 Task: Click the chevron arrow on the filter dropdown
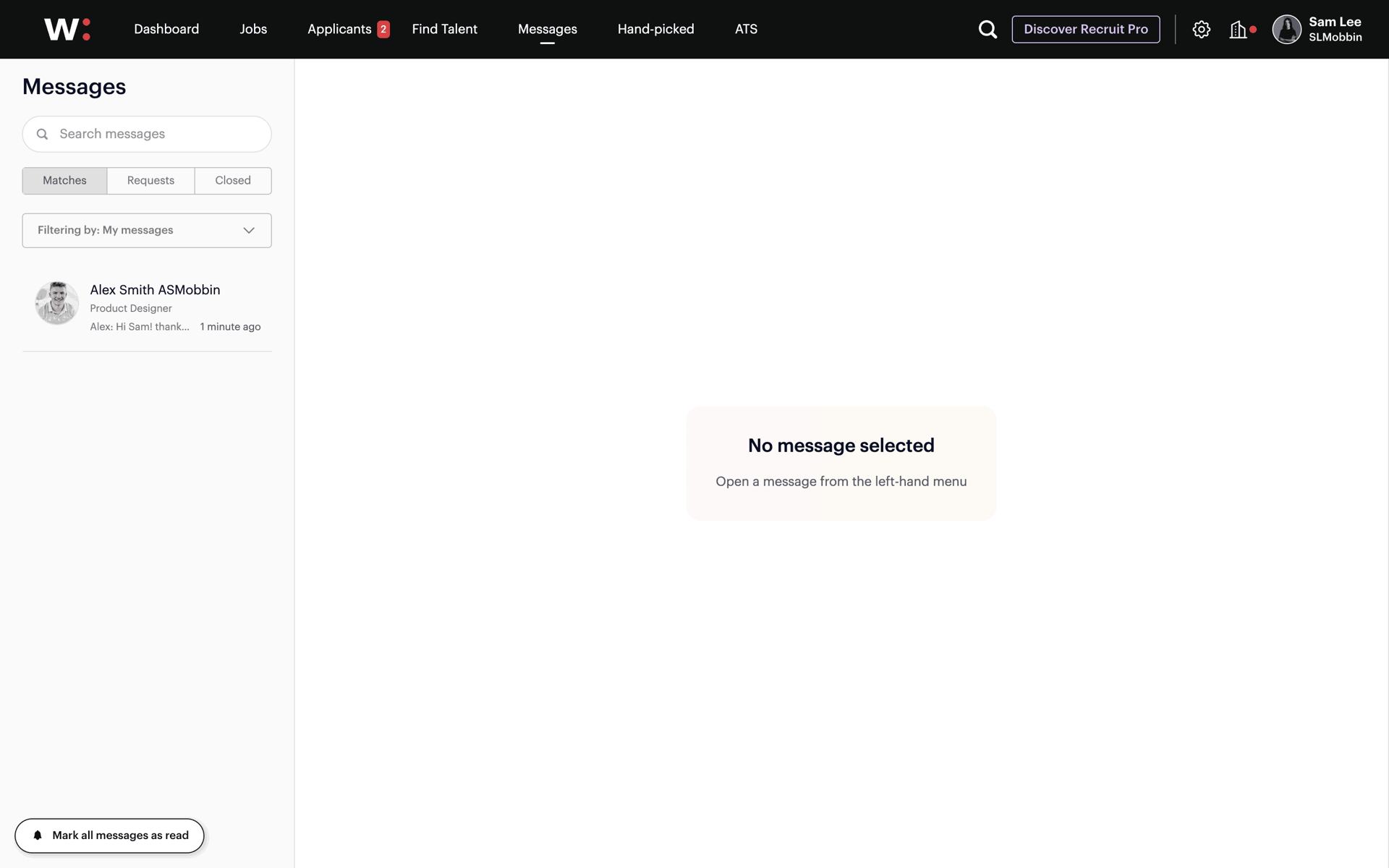tap(249, 230)
